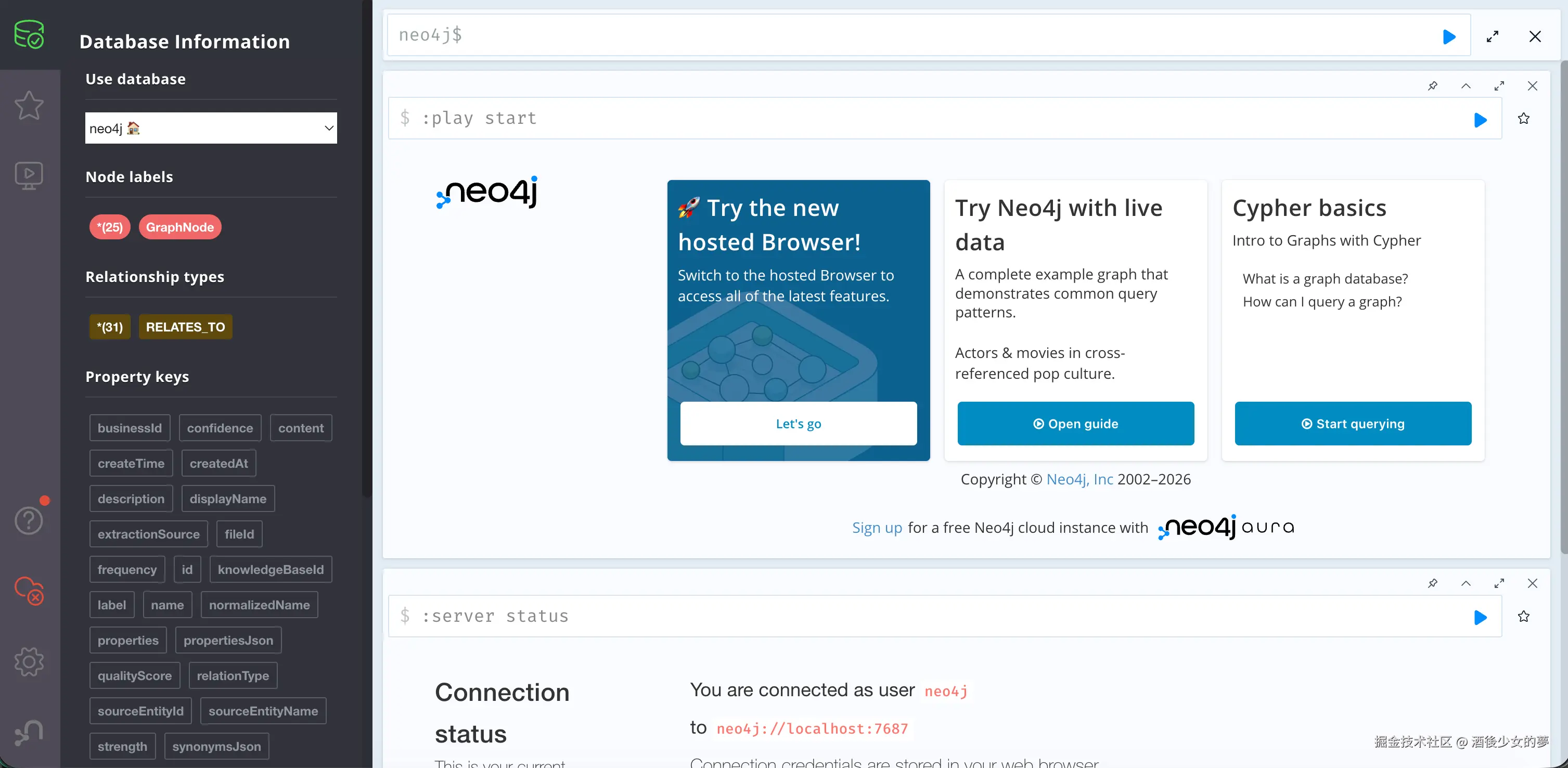This screenshot has width=1568, height=768.
Task: Follow the Sign up link
Action: [877, 528]
